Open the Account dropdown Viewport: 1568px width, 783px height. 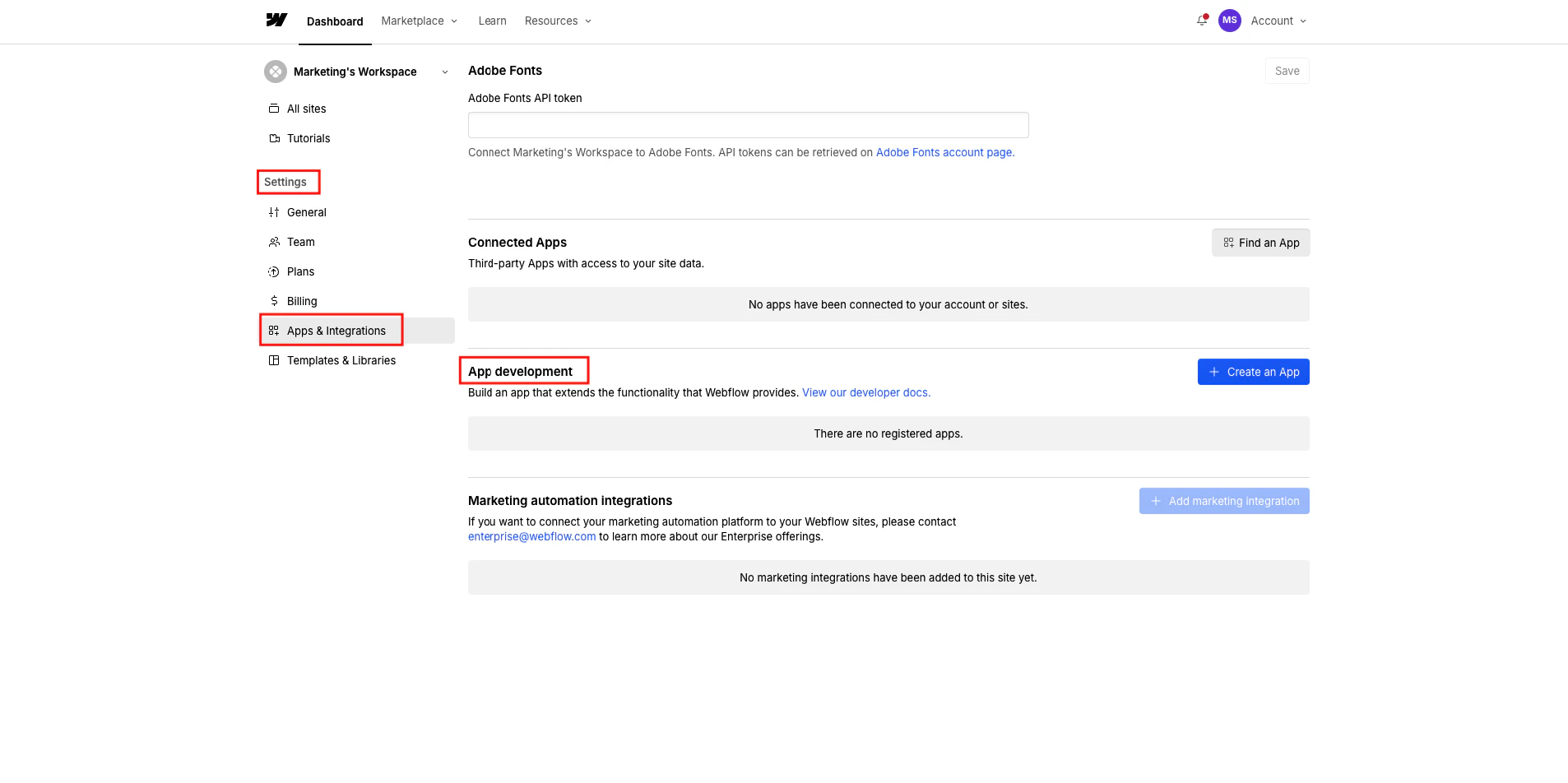click(1278, 21)
